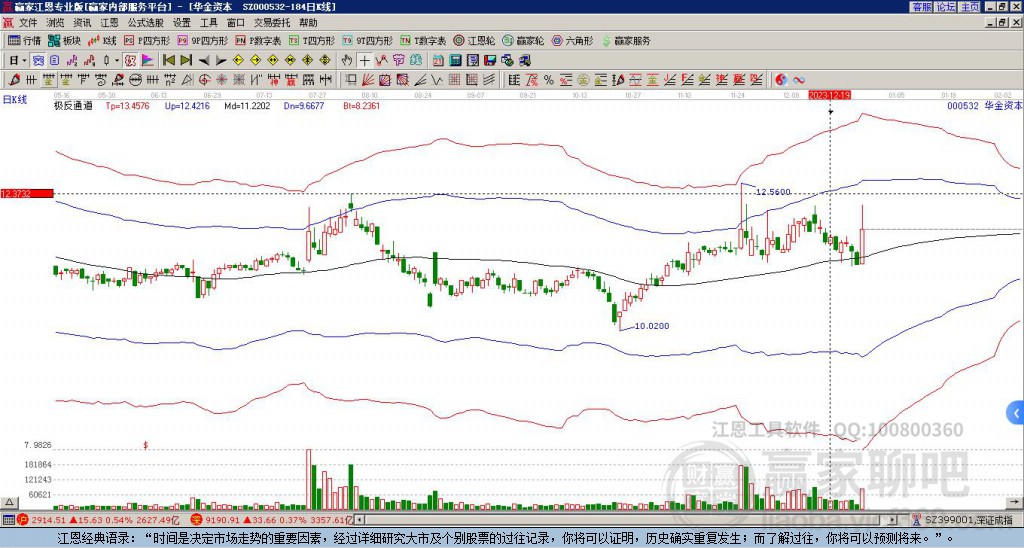Click the 极反通道 indicator label
The height and width of the screenshot is (548, 1024).
coord(73,105)
